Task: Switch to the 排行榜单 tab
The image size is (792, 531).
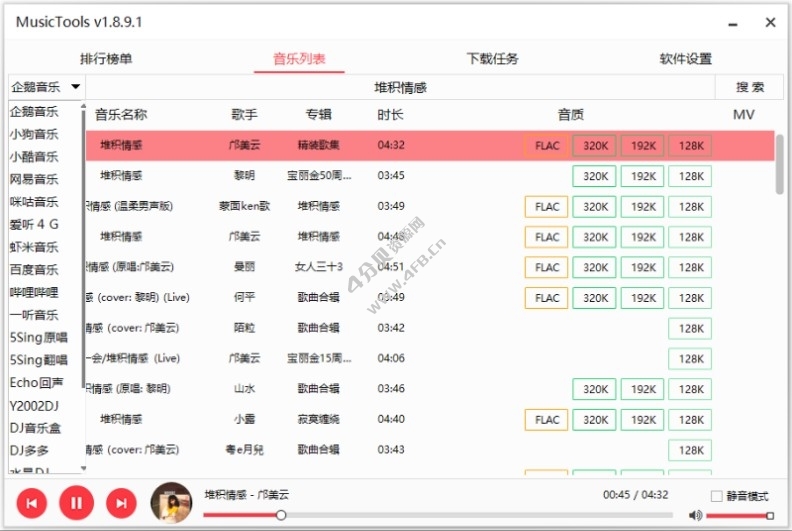Action: [106, 59]
